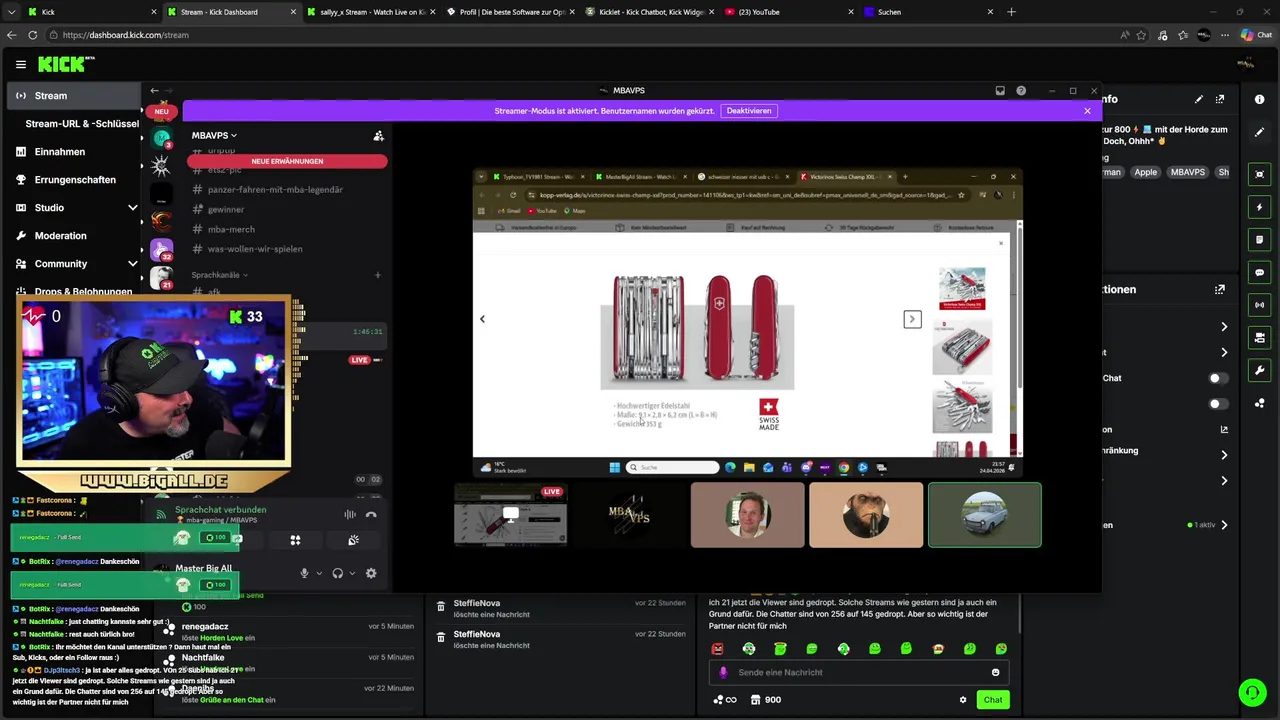Toggle the switch below the Chat switch
The width and height of the screenshot is (1280, 720).
click(1218, 404)
